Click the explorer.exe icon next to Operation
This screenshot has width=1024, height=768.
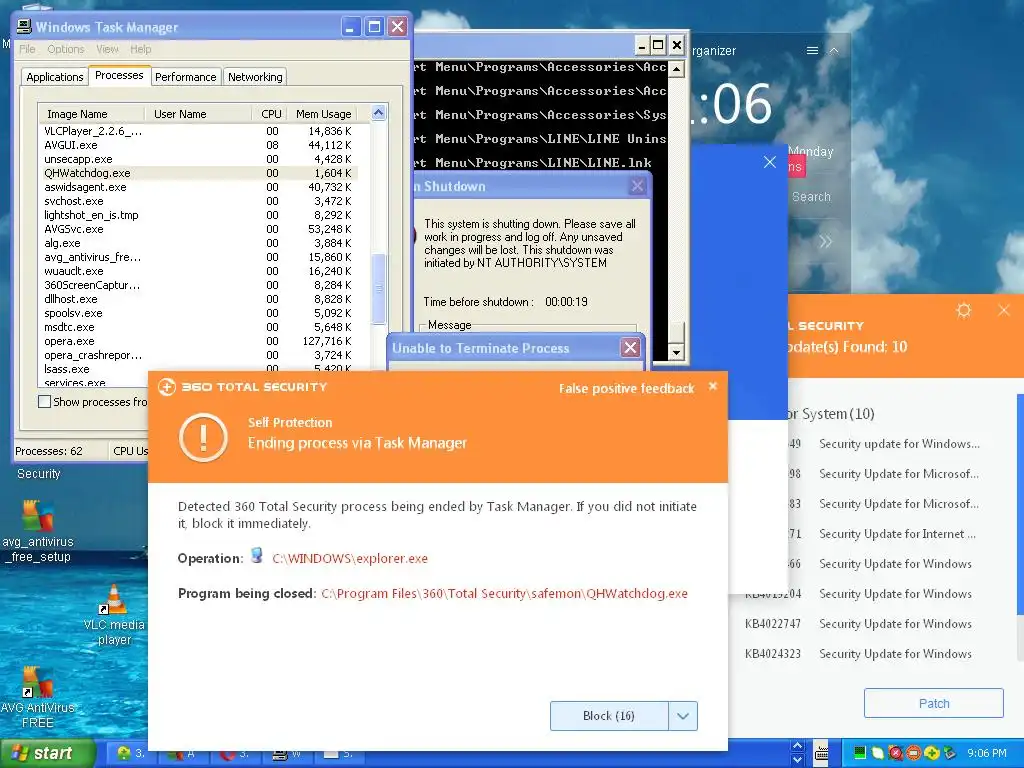point(257,556)
